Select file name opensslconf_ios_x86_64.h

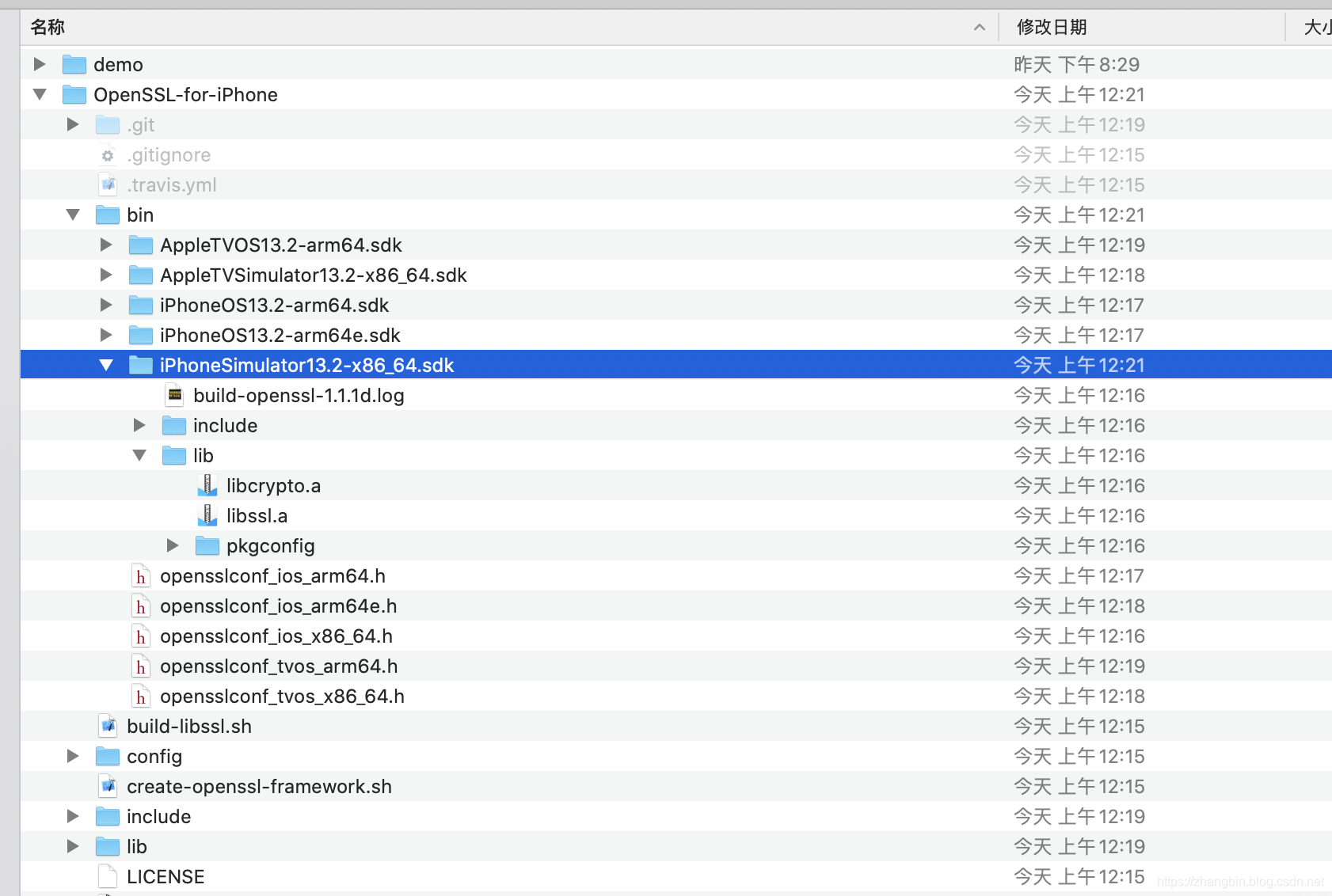point(276,636)
